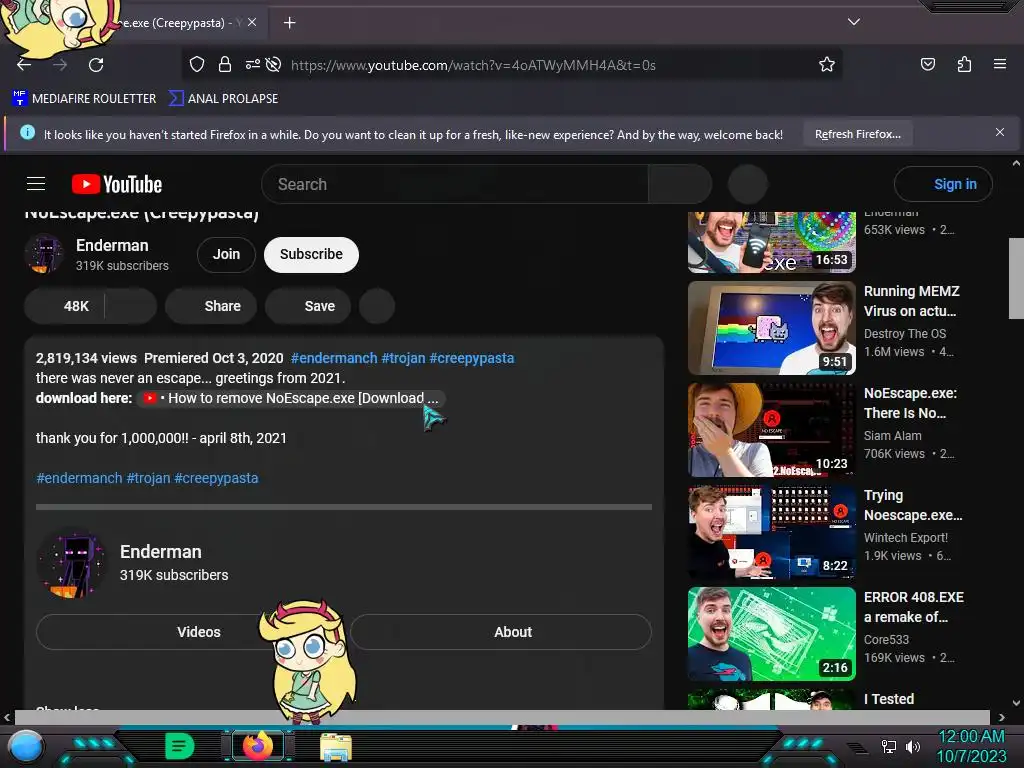This screenshot has height=768, width=1024.
Task: Click the horizontal scrollbar right arrow
Action: [x=1001, y=717]
